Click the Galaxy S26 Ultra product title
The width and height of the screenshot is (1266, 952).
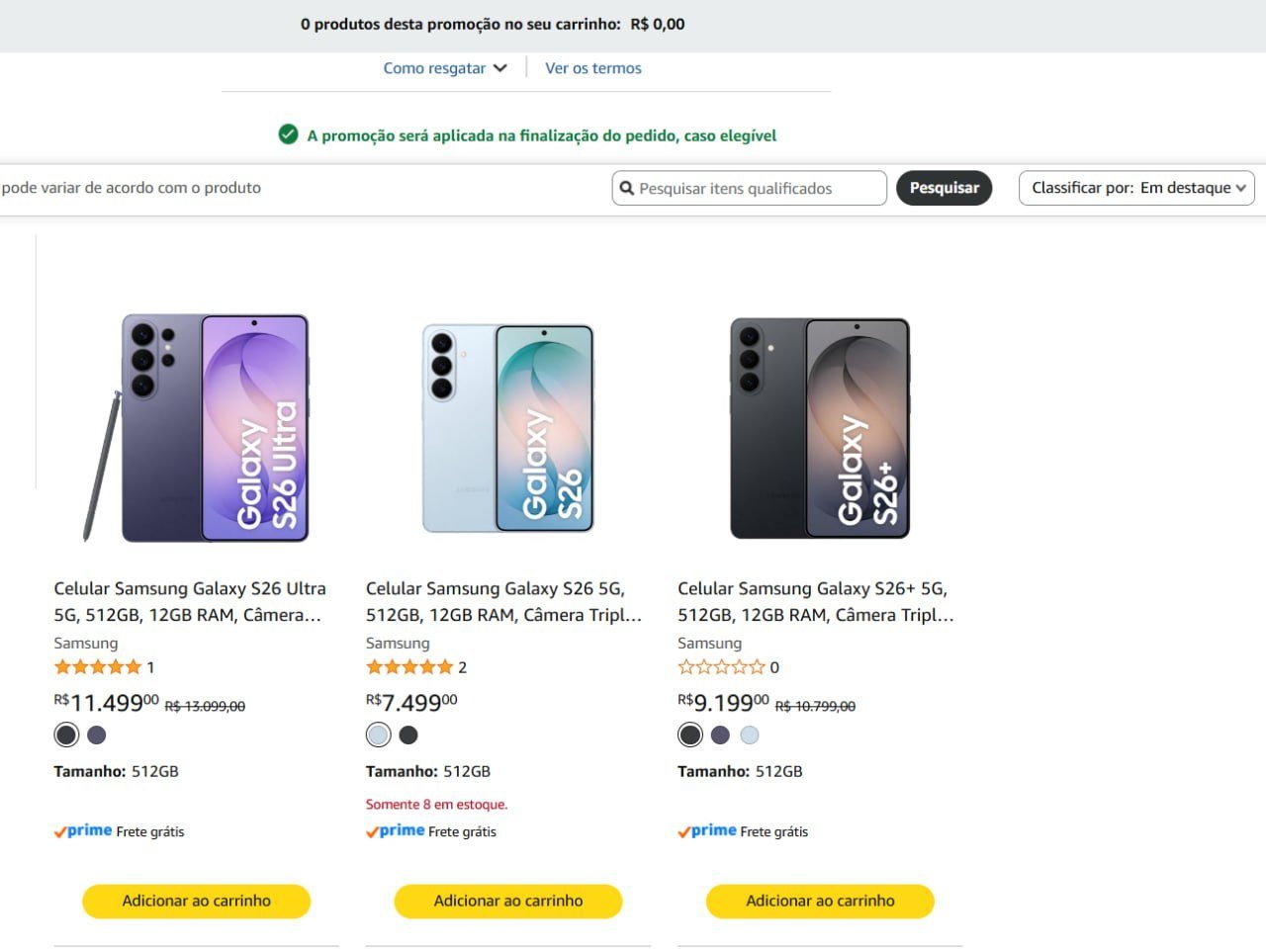(190, 601)
